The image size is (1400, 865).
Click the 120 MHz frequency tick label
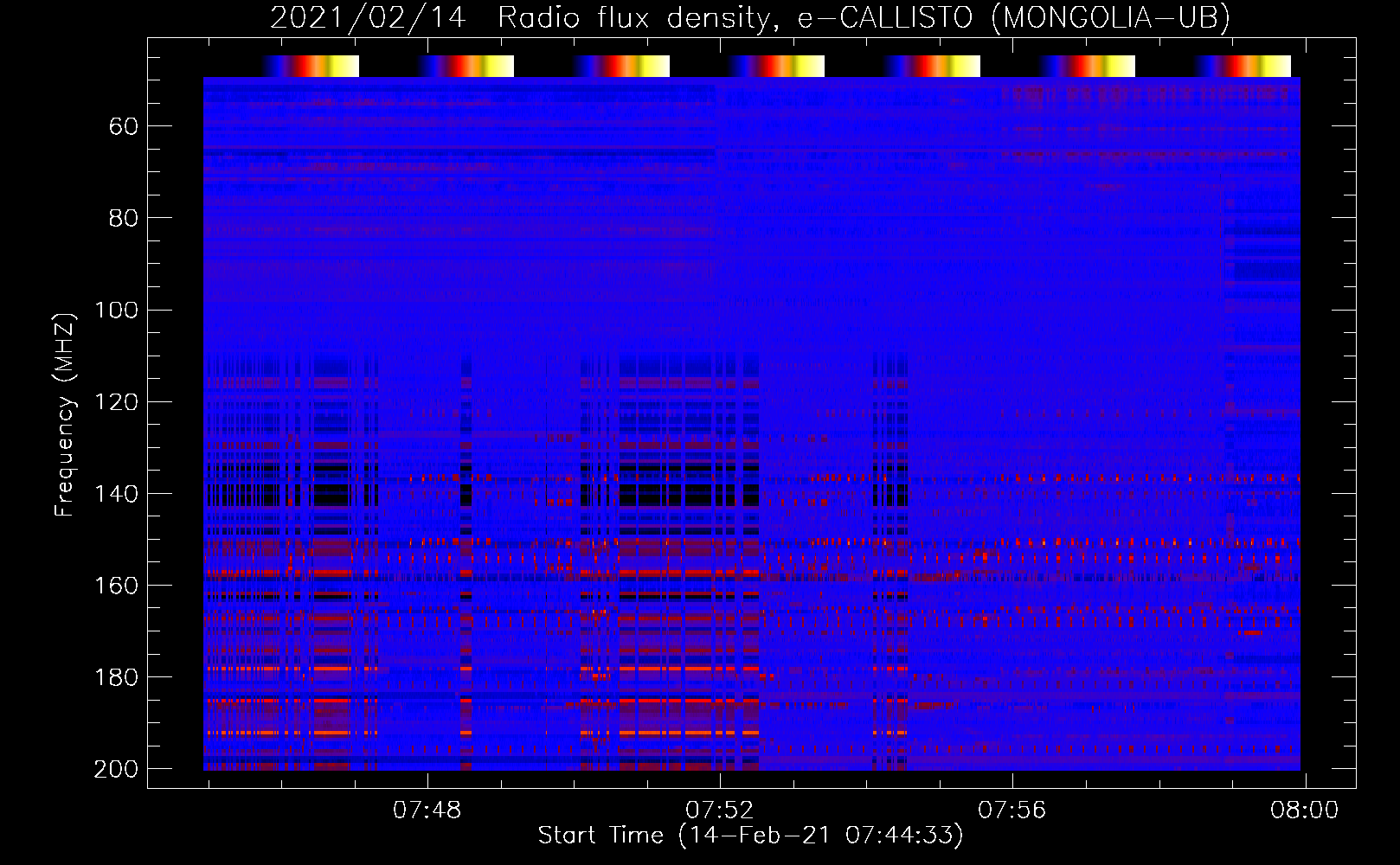coord(116,402)
